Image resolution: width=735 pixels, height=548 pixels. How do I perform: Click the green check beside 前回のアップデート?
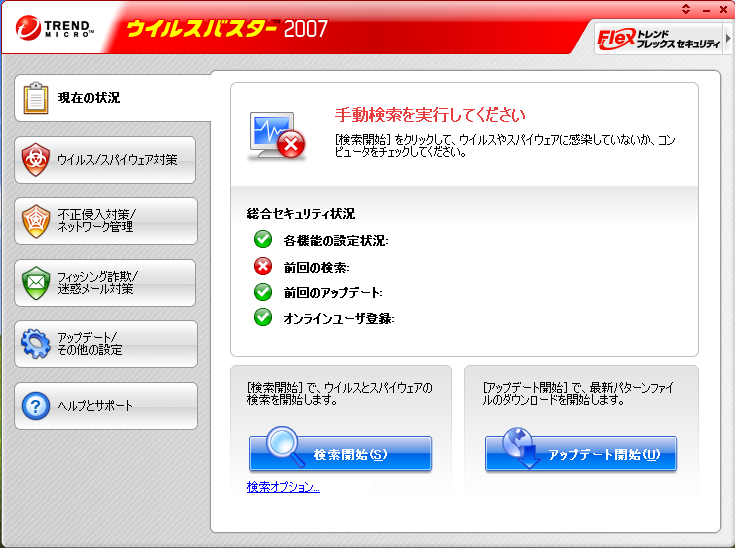(x=263, y=292)
